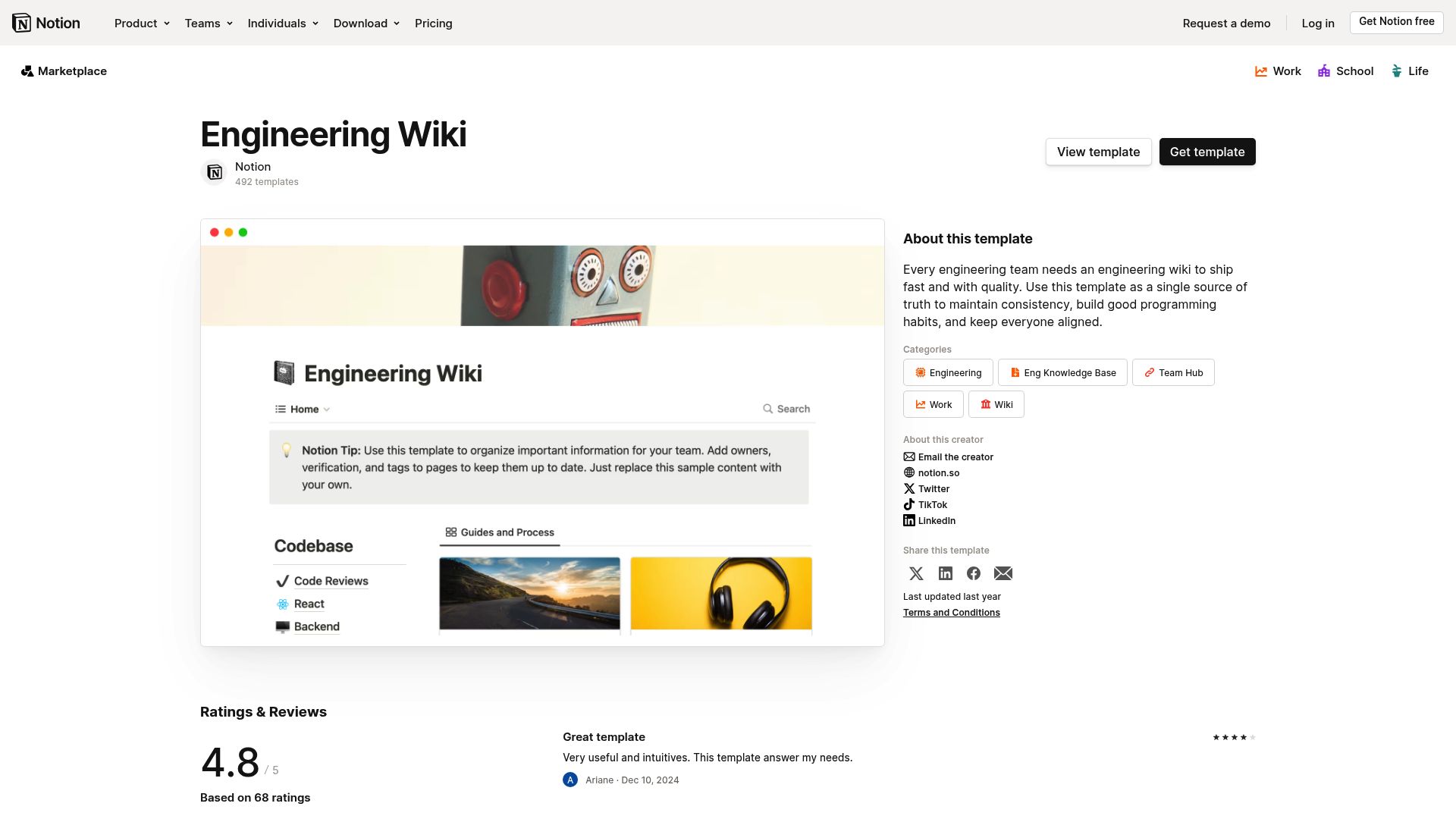Expand the Download menu
The image size is (1456, 819).
(x=366, y=24)
